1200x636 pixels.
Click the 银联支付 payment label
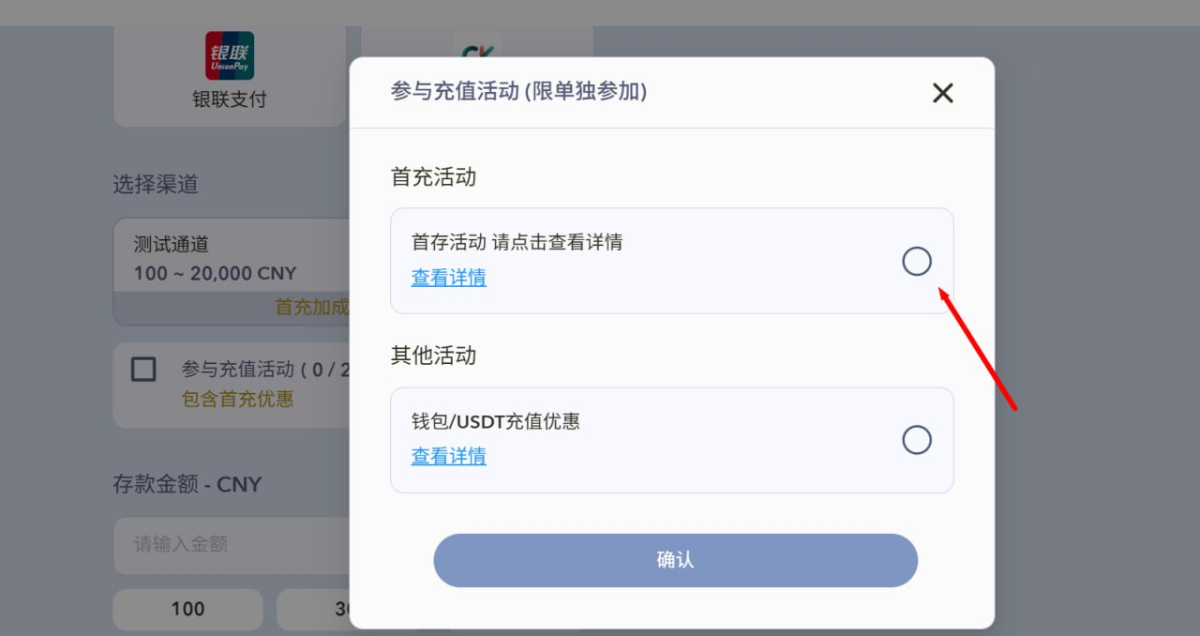[x=229, y=100]
